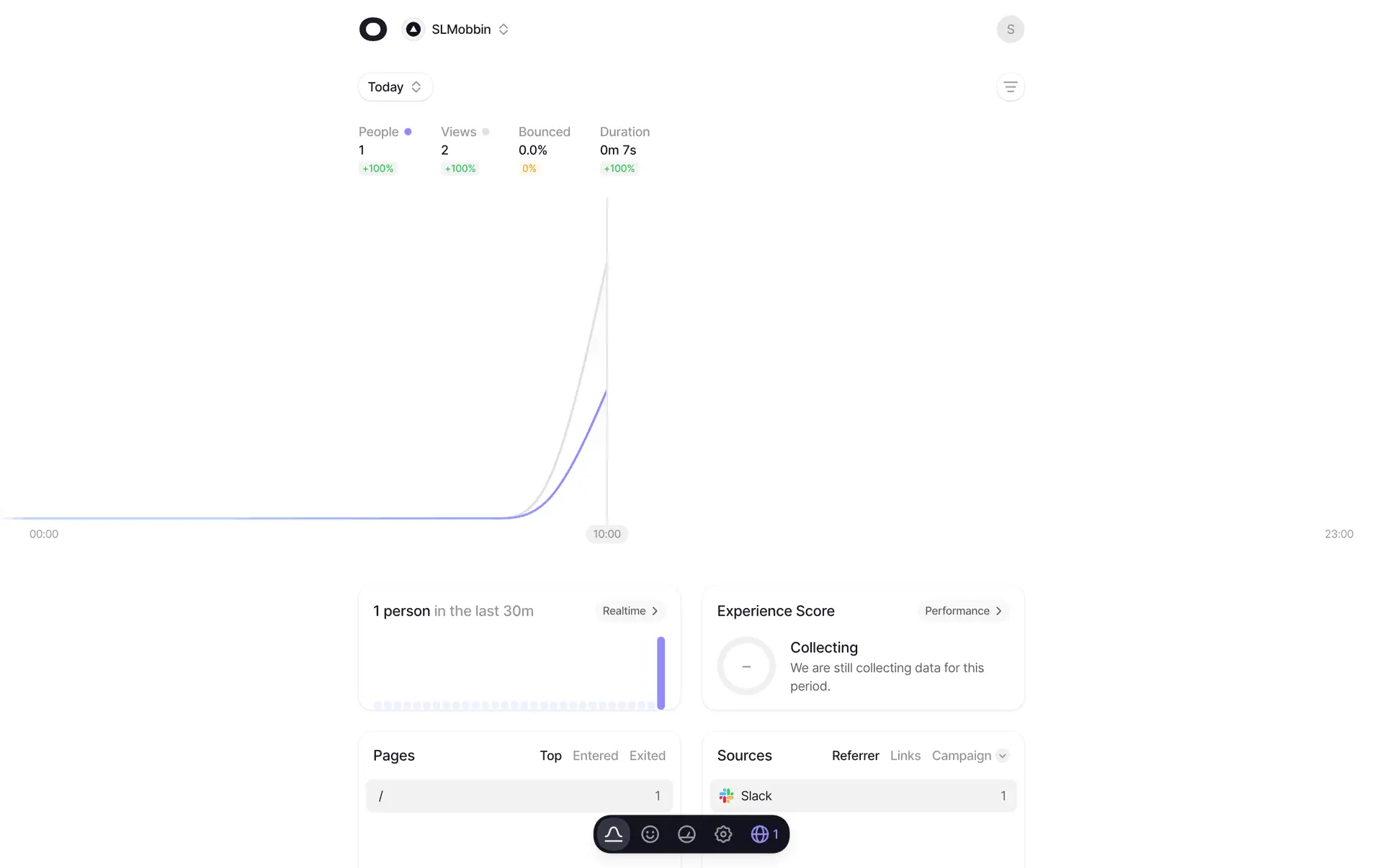Screen dimensions: 1383x868
Task: Open the smiley face icon in dock
Action: (x=650, y=834)
